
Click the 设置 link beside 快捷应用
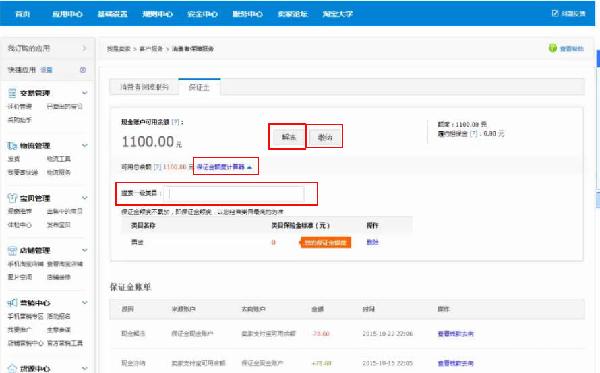click(46, 70)
